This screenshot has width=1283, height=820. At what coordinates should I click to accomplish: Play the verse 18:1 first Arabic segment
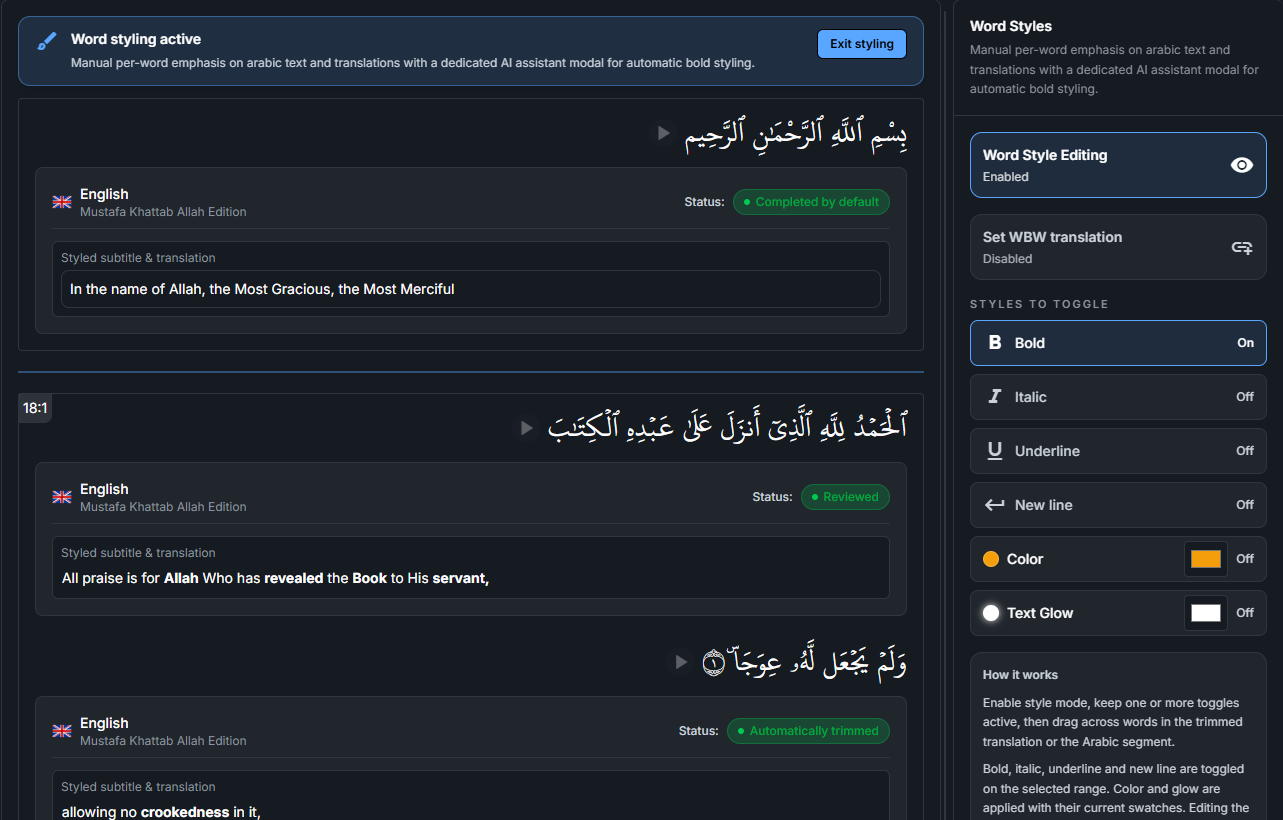[x=526, y=428]
